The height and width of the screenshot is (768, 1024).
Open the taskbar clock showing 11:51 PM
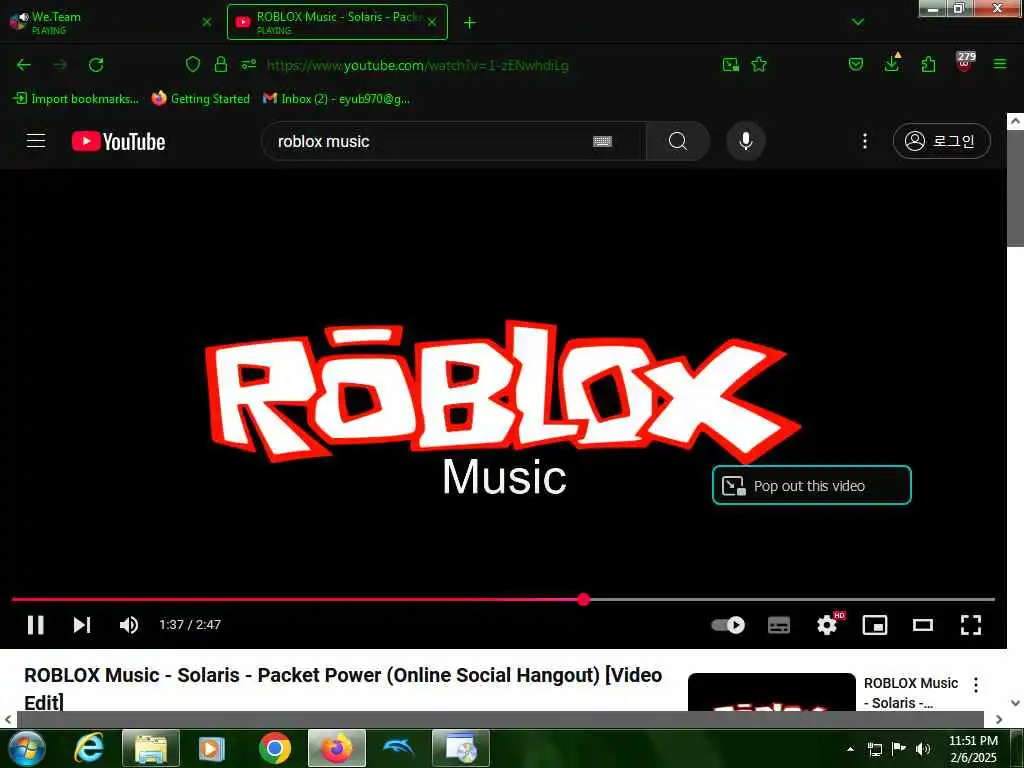click(973, 749)
